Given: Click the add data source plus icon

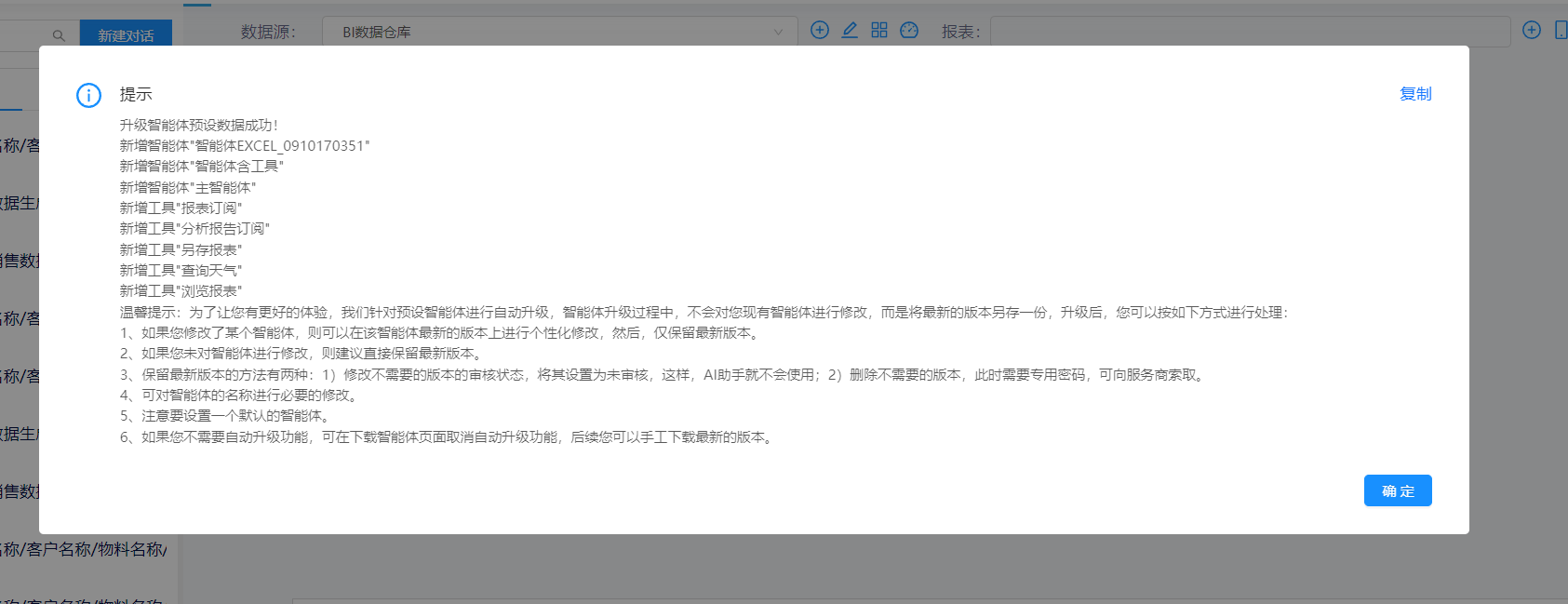Looking at the screenshot, I should coord(820,30).
